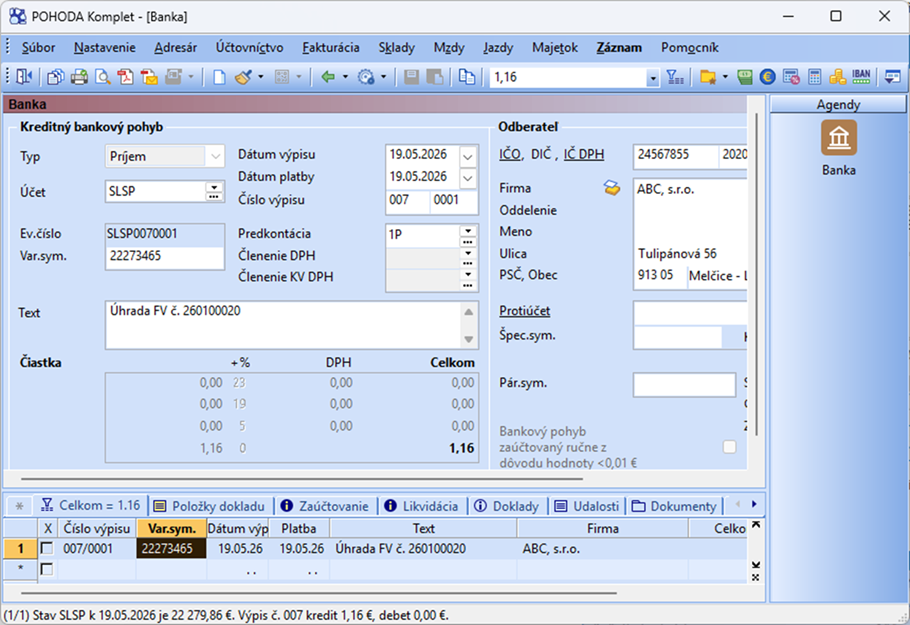Check the X box in row 007/0001
Viewport: 910px width, 625px height.
point(47,548)
